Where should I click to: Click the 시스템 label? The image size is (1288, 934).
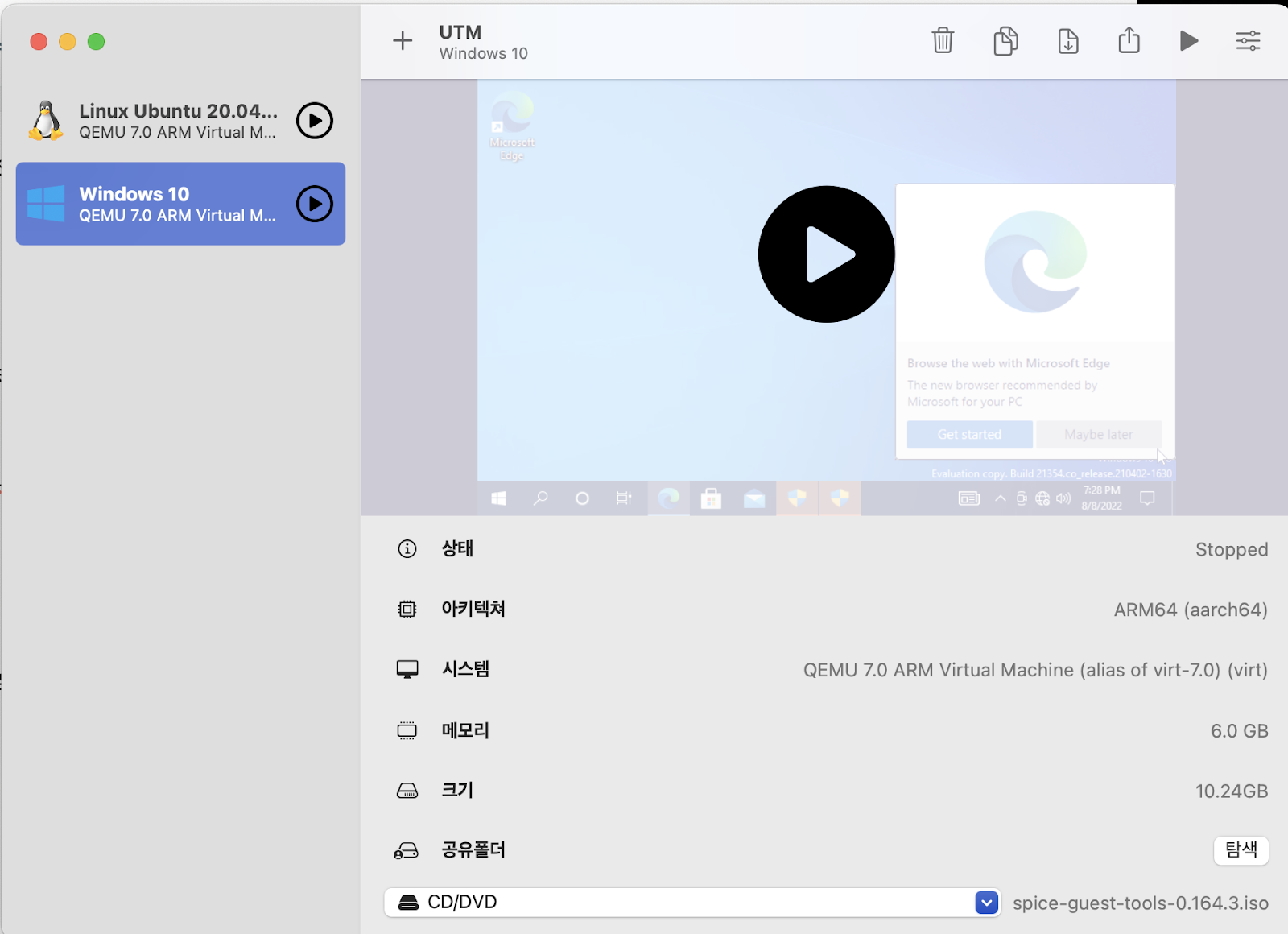(x=465, y=669)
